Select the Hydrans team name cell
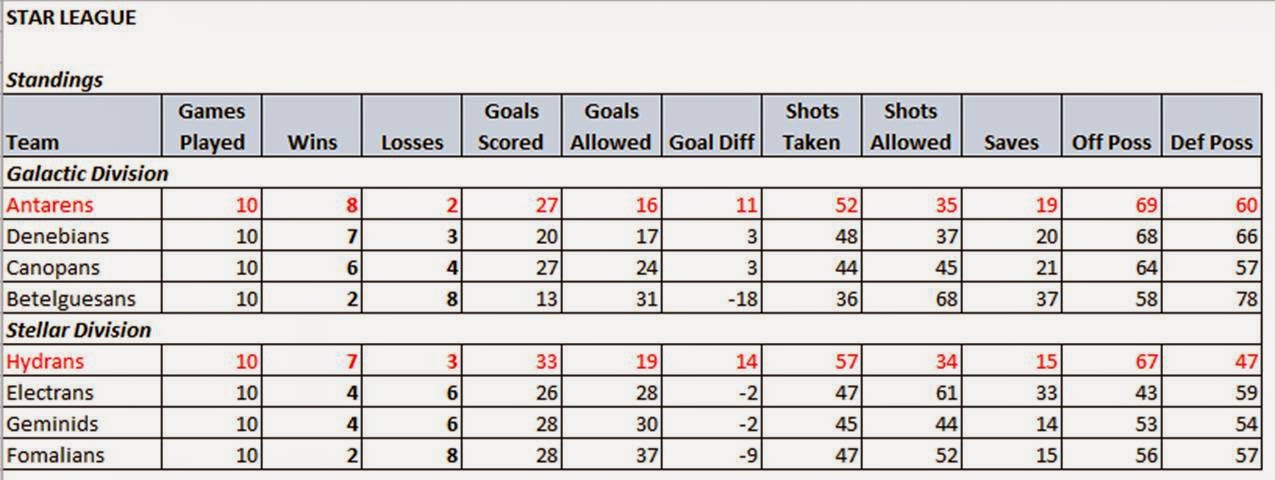 pos(82,361)
